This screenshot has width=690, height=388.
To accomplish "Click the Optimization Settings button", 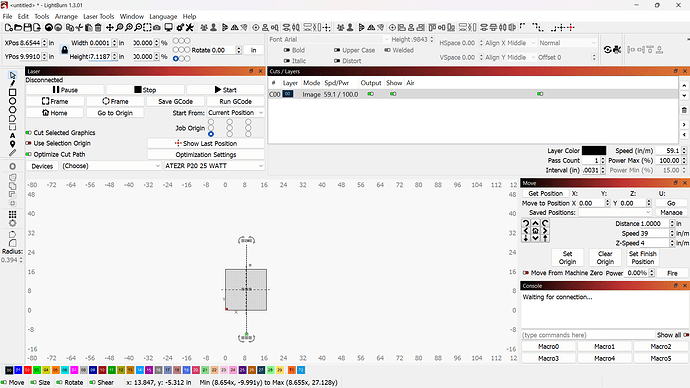I will pyautogui.click(x=206, y=154).
